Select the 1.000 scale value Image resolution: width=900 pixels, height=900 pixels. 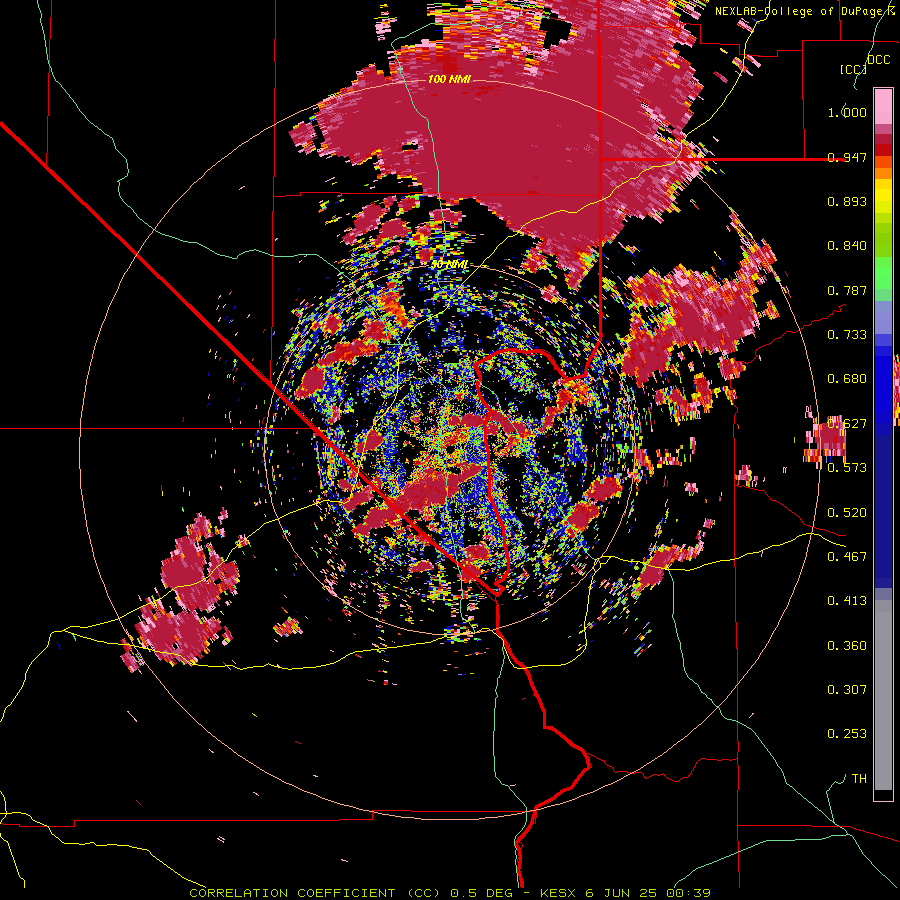(847, 112)
